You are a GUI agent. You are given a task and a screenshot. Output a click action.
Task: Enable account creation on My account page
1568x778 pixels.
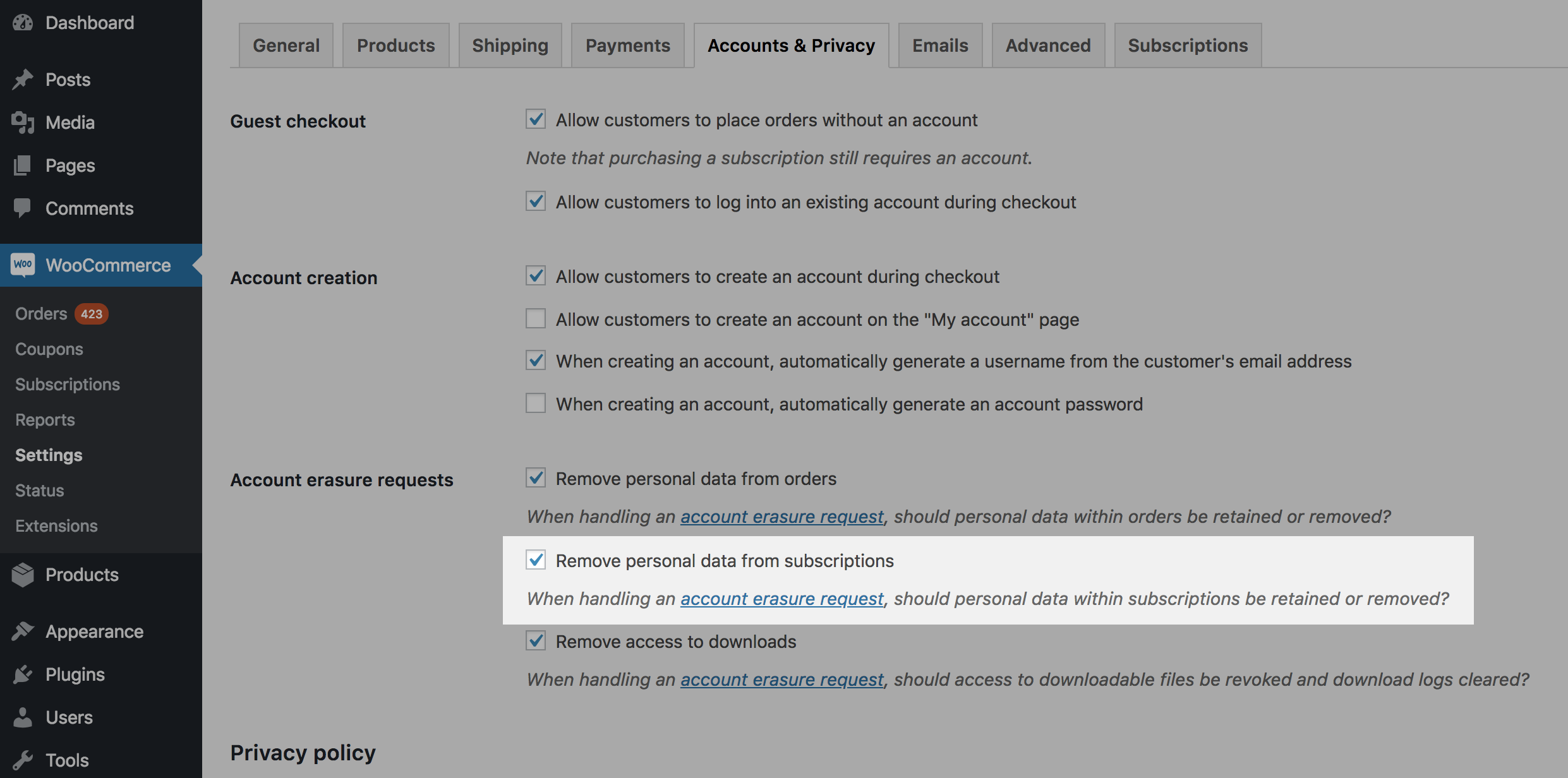click(x=536, y=318)
